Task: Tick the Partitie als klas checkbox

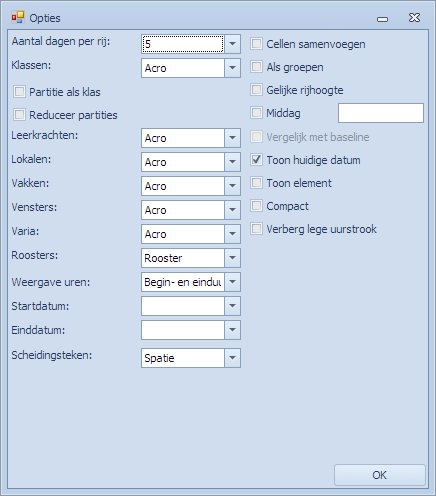Action: point(19,92)
